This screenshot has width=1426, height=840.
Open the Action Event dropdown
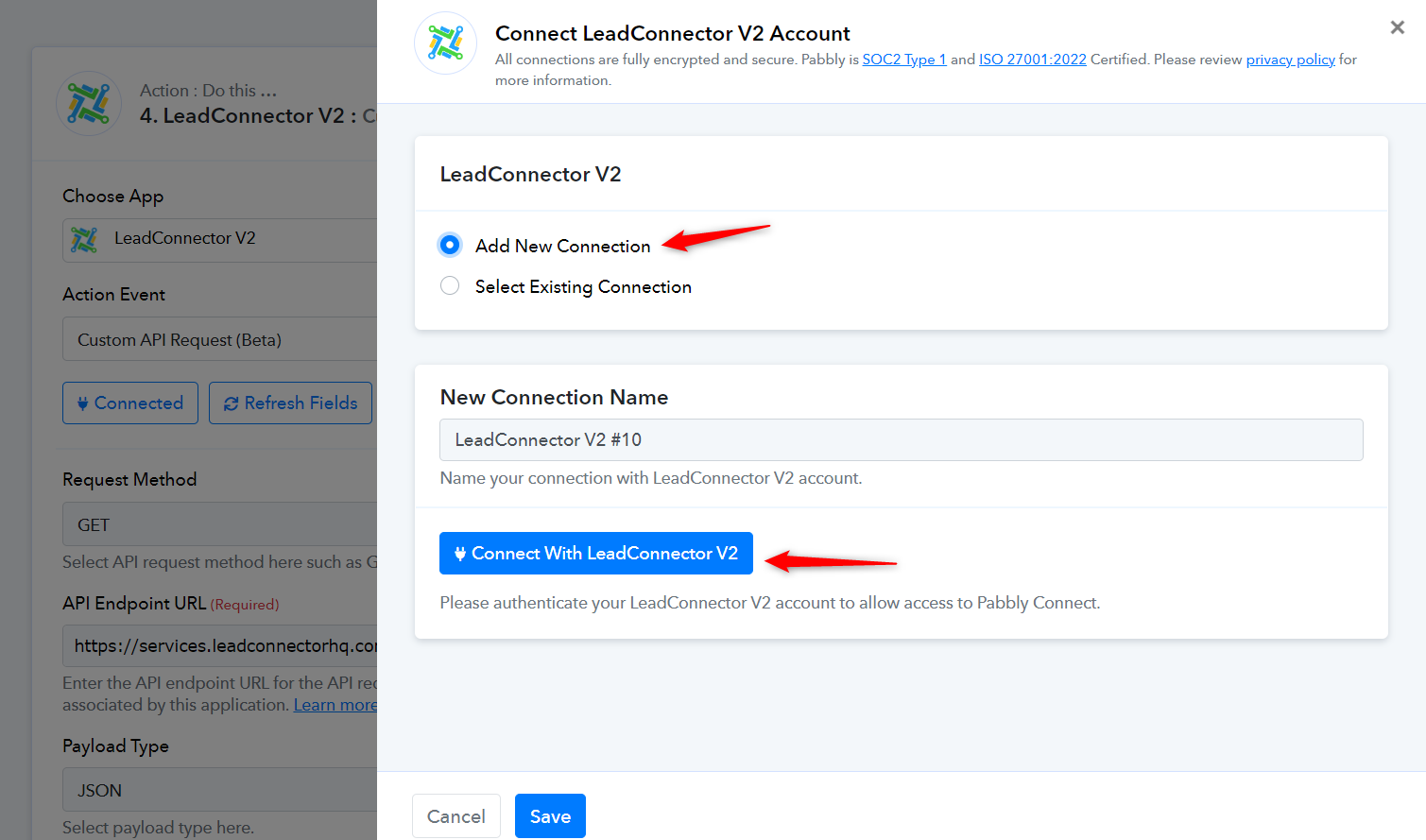pos(220,339)
